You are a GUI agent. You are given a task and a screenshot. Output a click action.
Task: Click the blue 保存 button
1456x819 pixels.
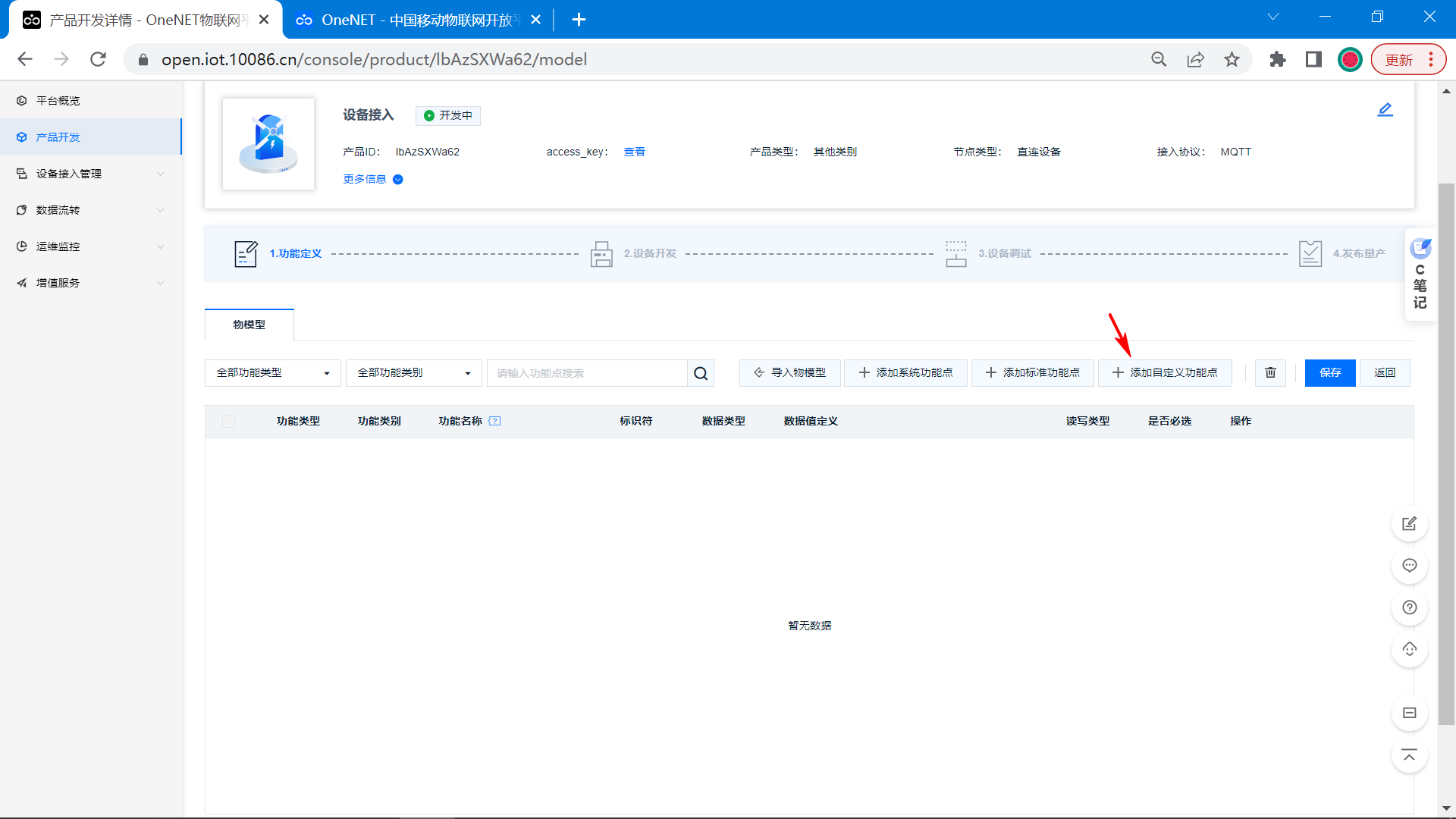(x=1329, y=372)
